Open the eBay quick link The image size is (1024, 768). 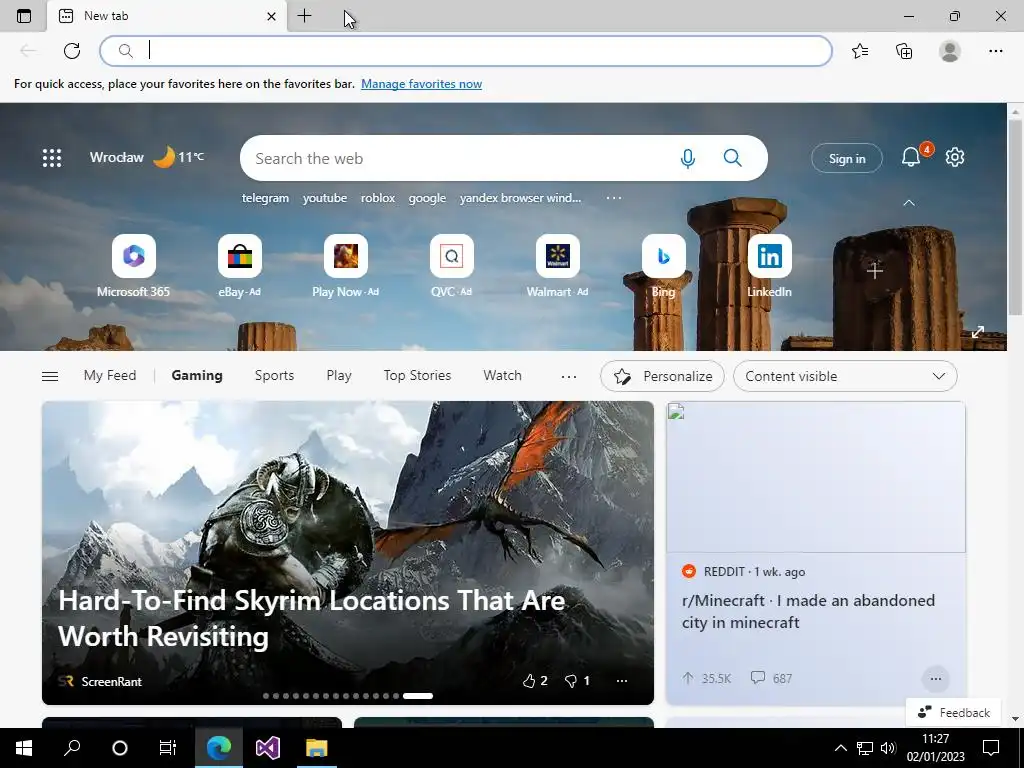pyautogui.click(x=240, y=266)
